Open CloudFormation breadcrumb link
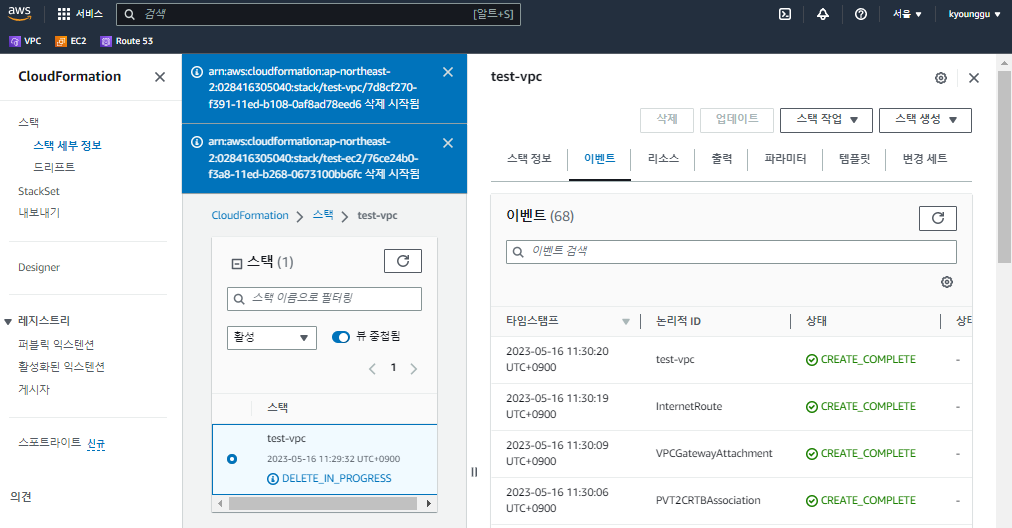1012x528 pixels. 250,216
